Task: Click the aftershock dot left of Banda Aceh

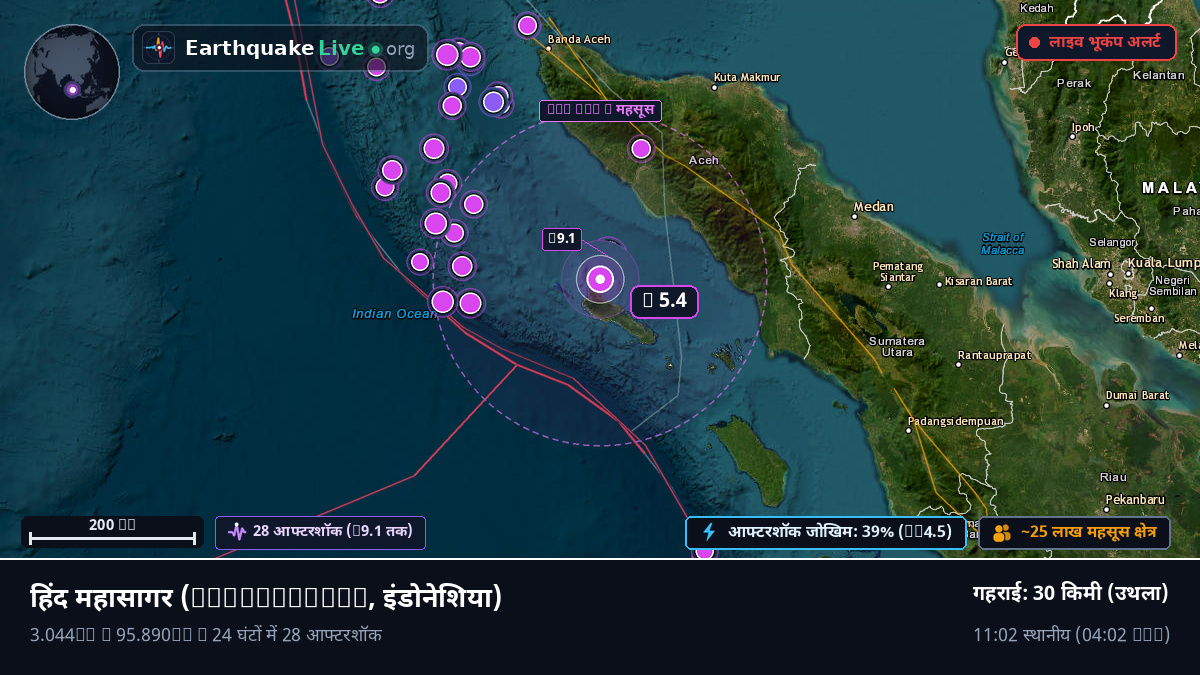Action: point(527,26)
